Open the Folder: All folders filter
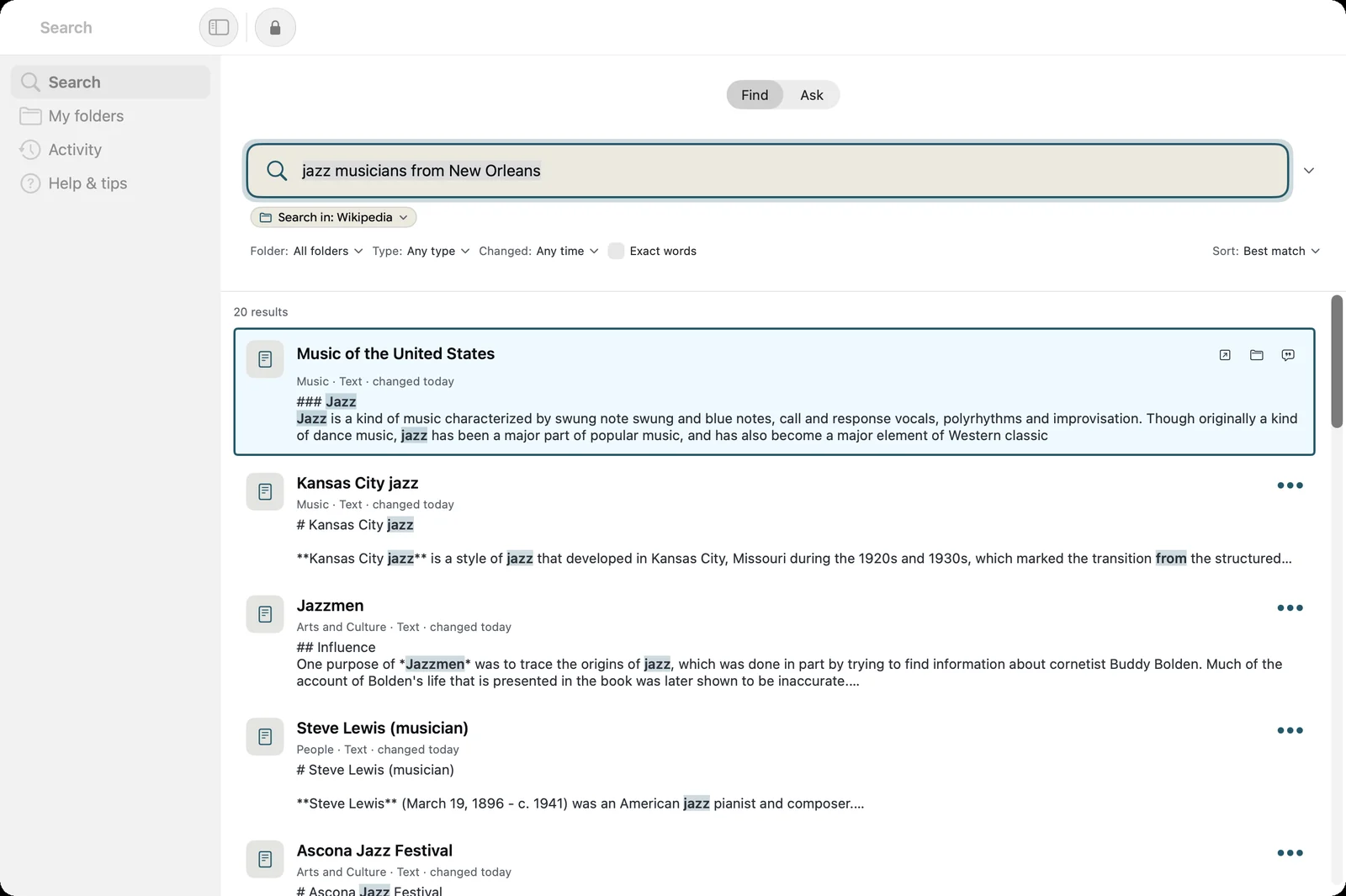1346x896 pixels. 306,251
